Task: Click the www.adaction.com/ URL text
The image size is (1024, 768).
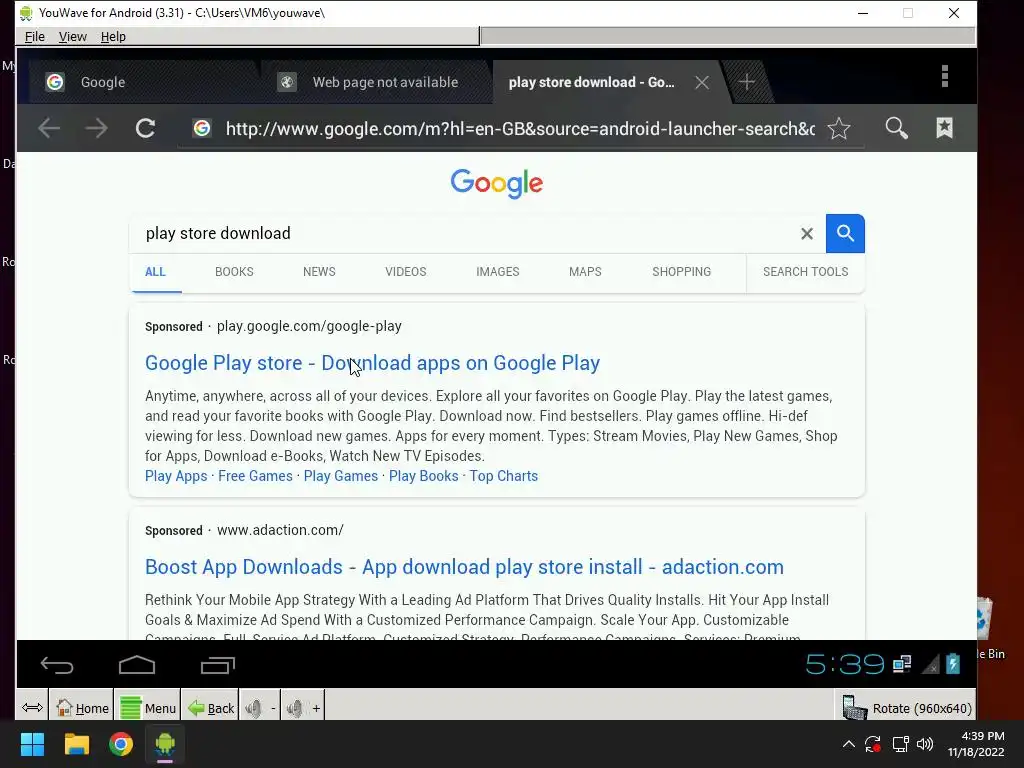Action: pyautogui.click(x=280, y=530)
